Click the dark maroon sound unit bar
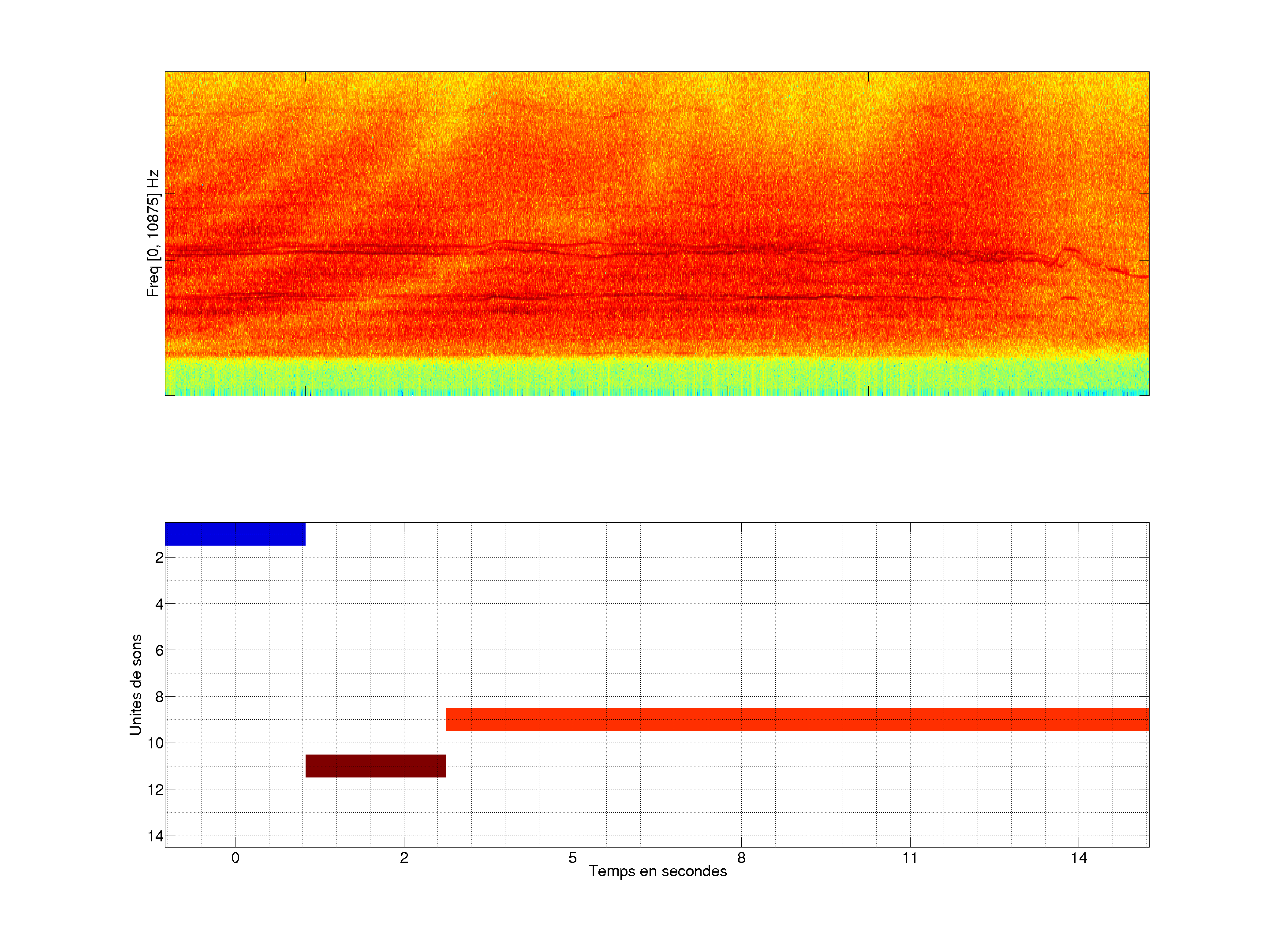 tap(376, 766)
